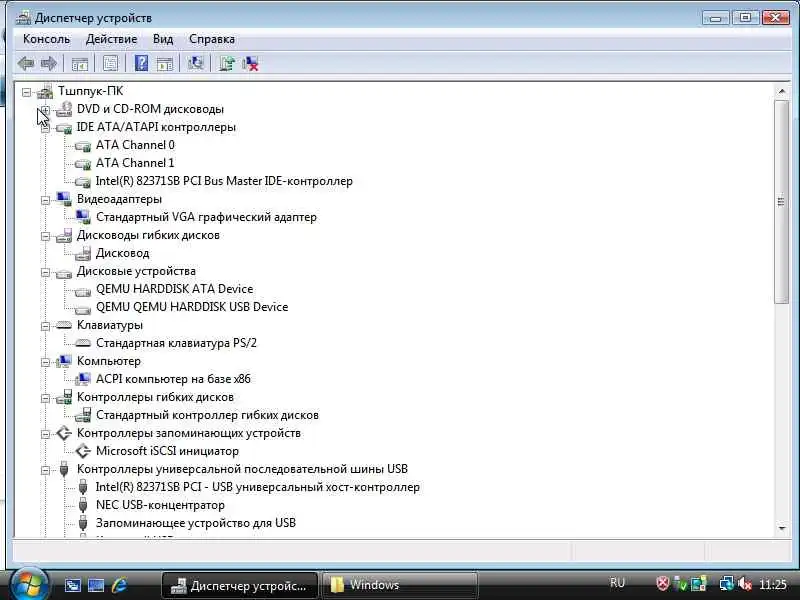This screenshot has height=600, width=800.
Task: Click the Uninstall device red X icon
Action: [x=251, y=64]
